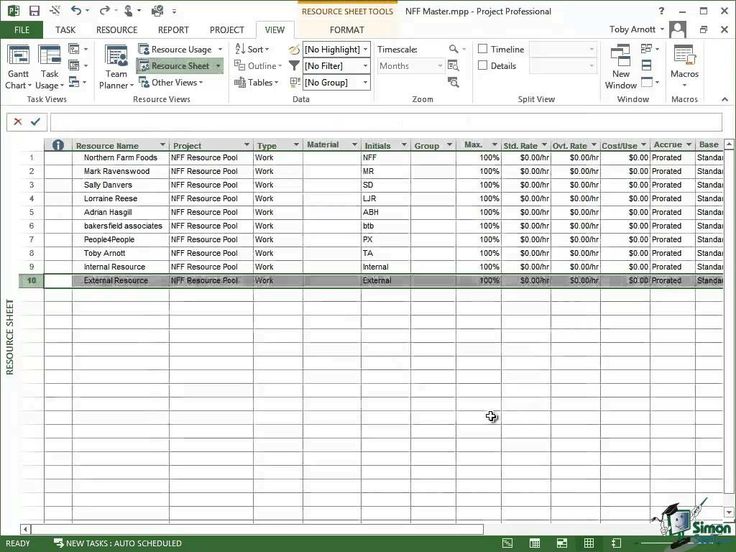Switch to Resource Sheet view in status bar
This screenshot has height=552, width=736.
[589, 543]
